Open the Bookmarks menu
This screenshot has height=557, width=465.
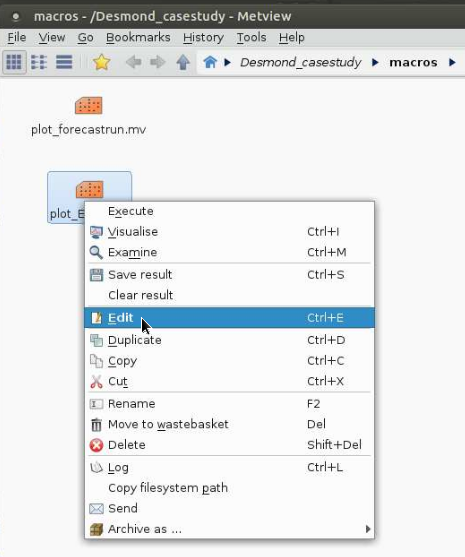point(138,37)
